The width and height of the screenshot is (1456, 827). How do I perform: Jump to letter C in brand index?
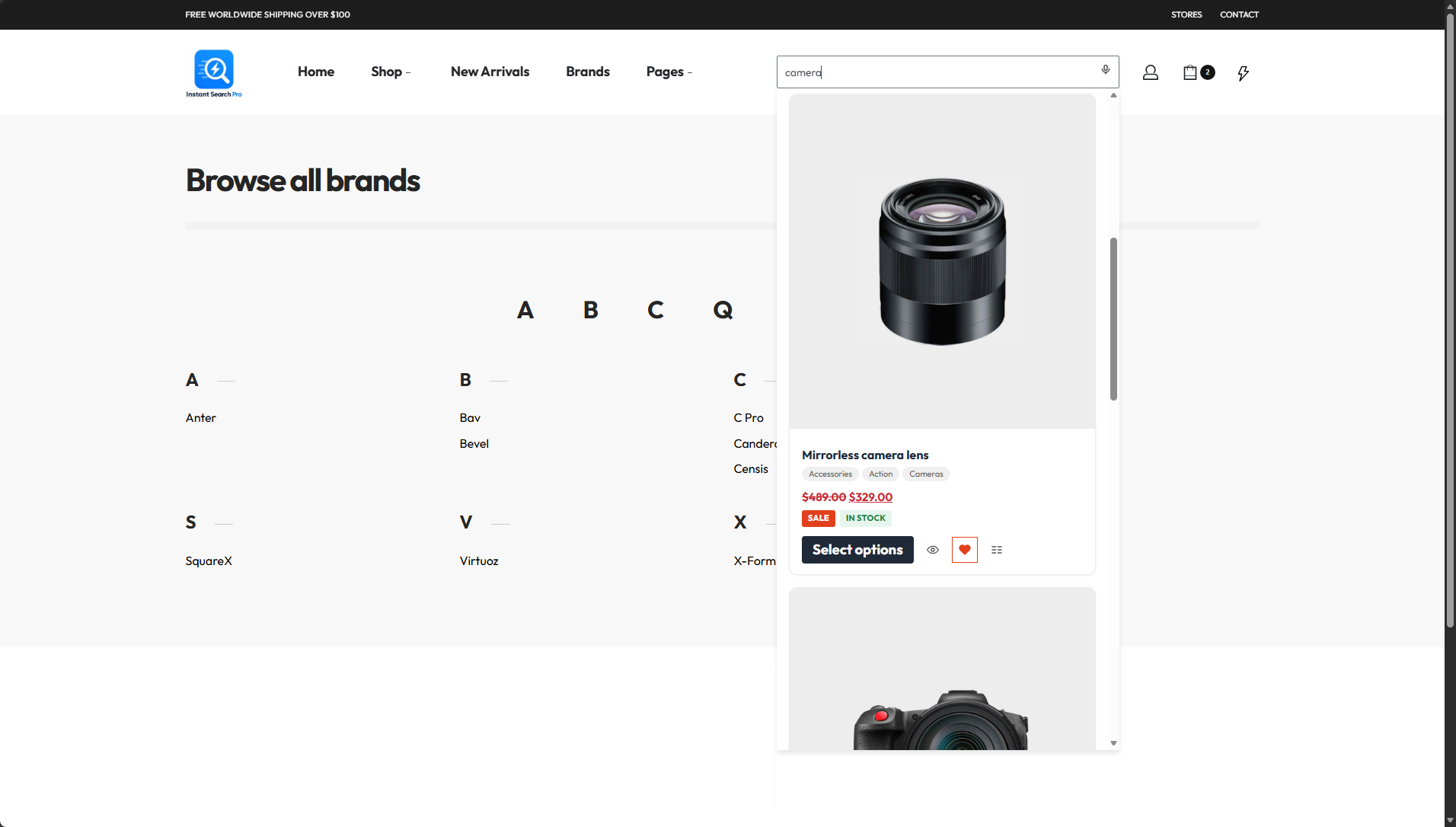coord(656,310)
